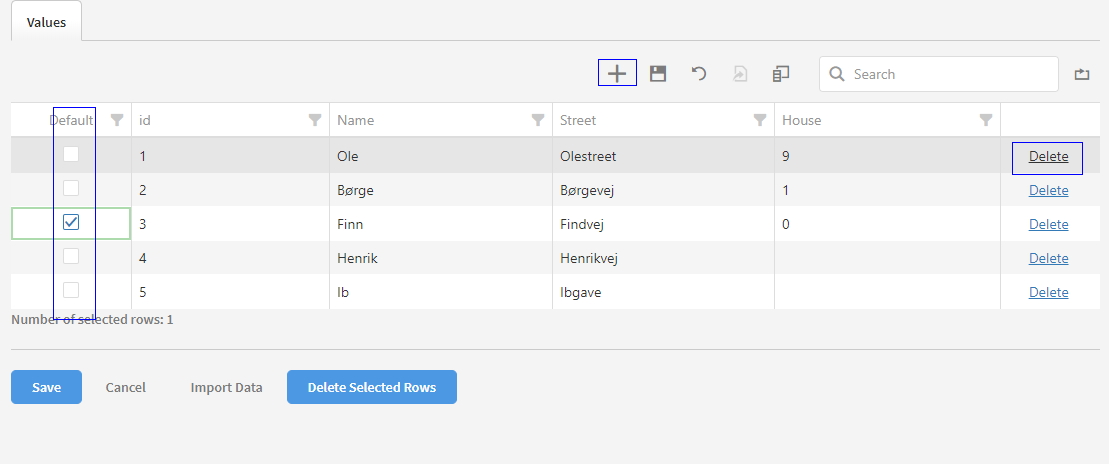Screen dimensions: 1109x464
Task: Open the Name column filter dropdown
Action: pos(538,120)
